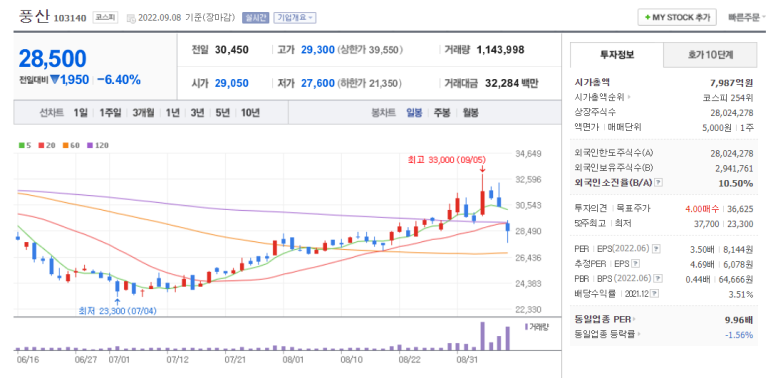Select the 3개월 line chart period
773x378 pixels.
[x=143, y=113]
